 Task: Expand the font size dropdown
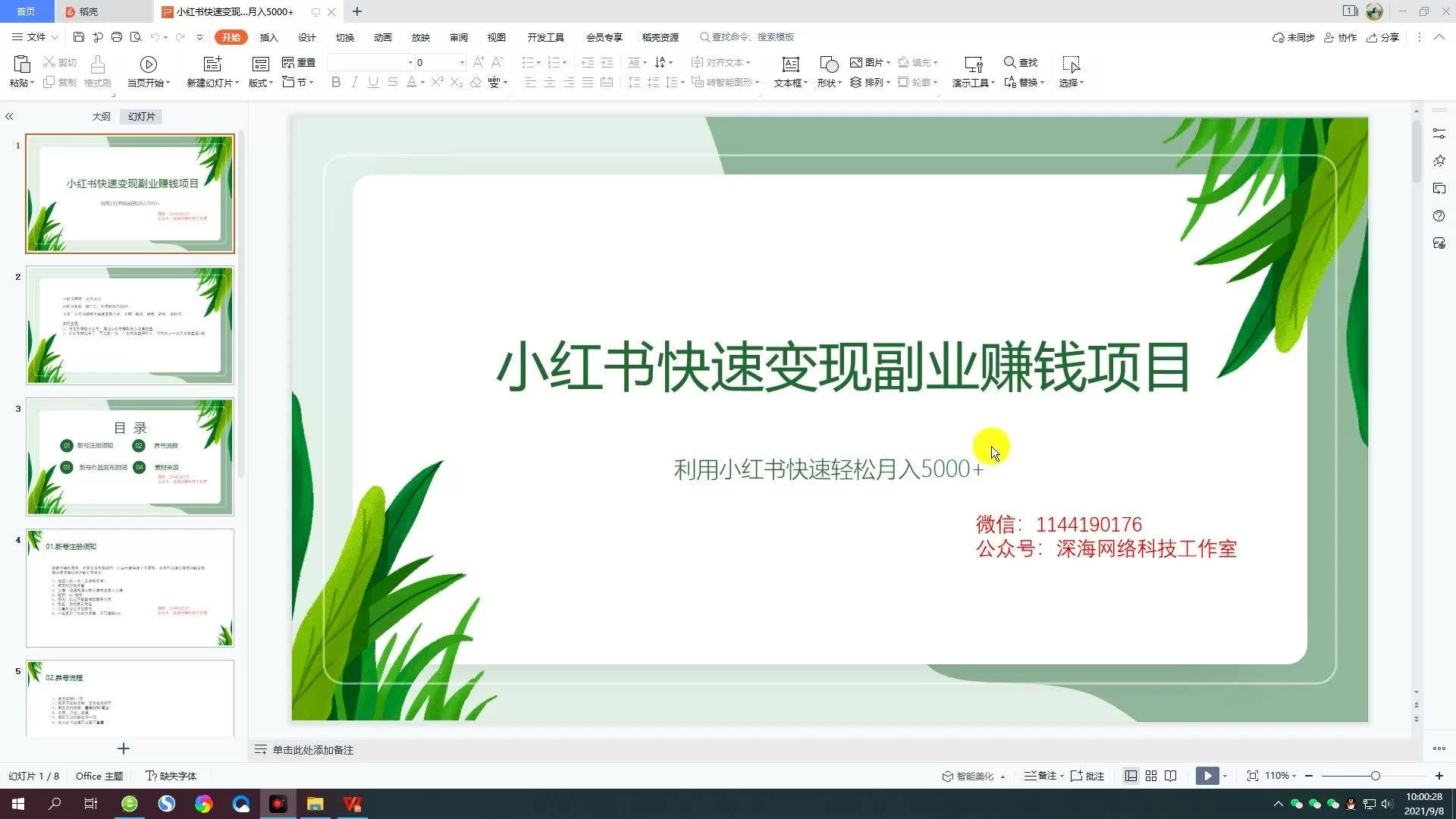(462, 63)
